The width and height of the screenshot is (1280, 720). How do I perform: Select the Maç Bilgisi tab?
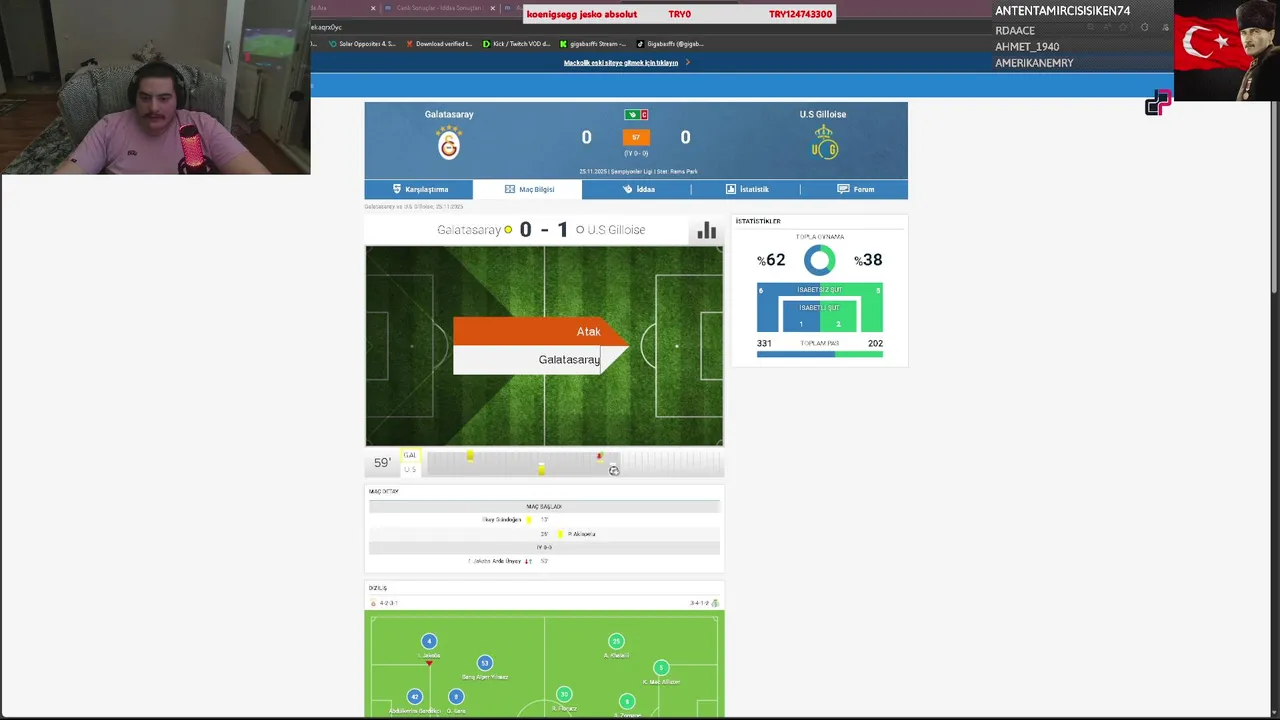click(528, 189)
